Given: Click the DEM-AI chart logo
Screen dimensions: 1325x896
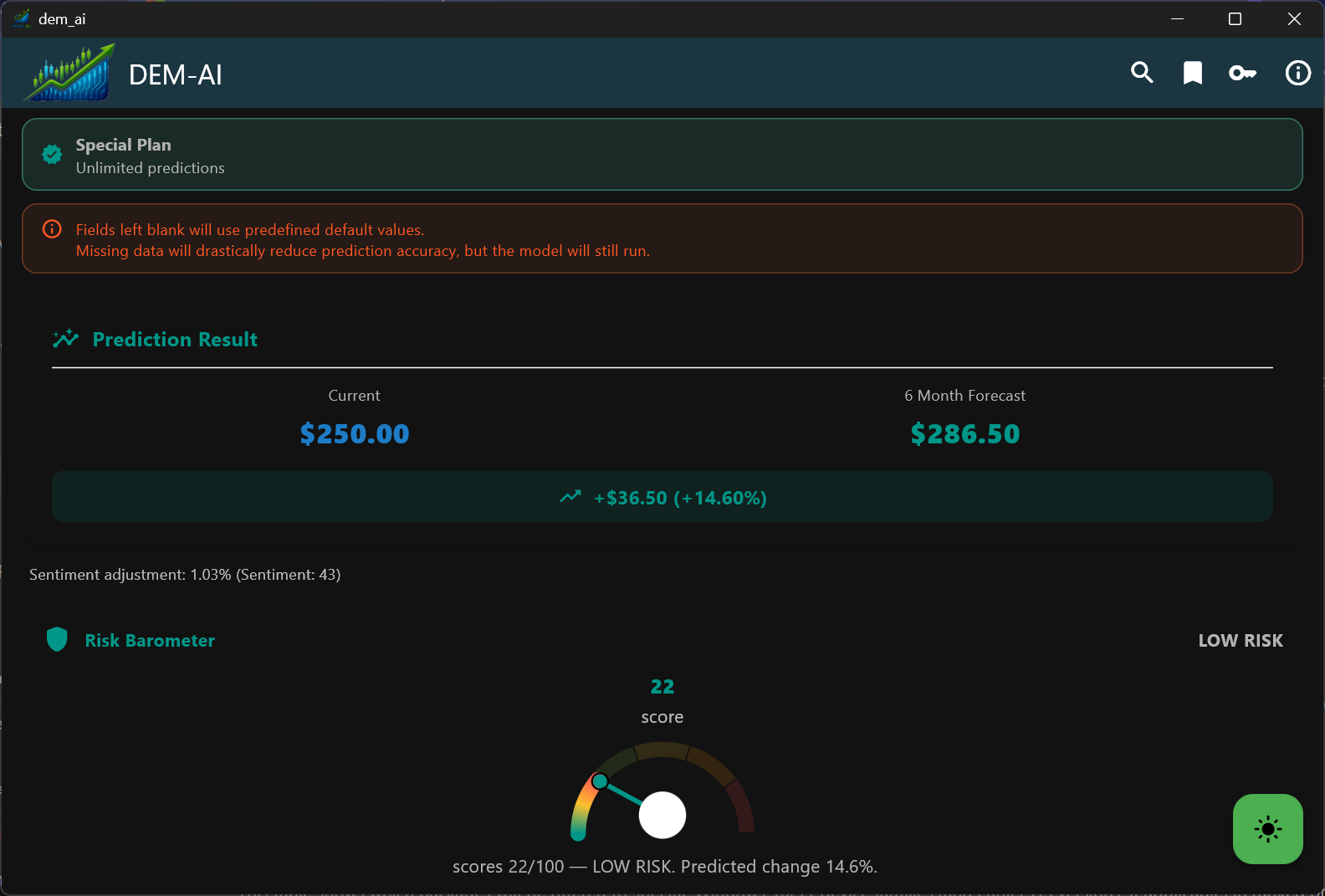Looking at the screenshot, I should [x=69, y=73].
